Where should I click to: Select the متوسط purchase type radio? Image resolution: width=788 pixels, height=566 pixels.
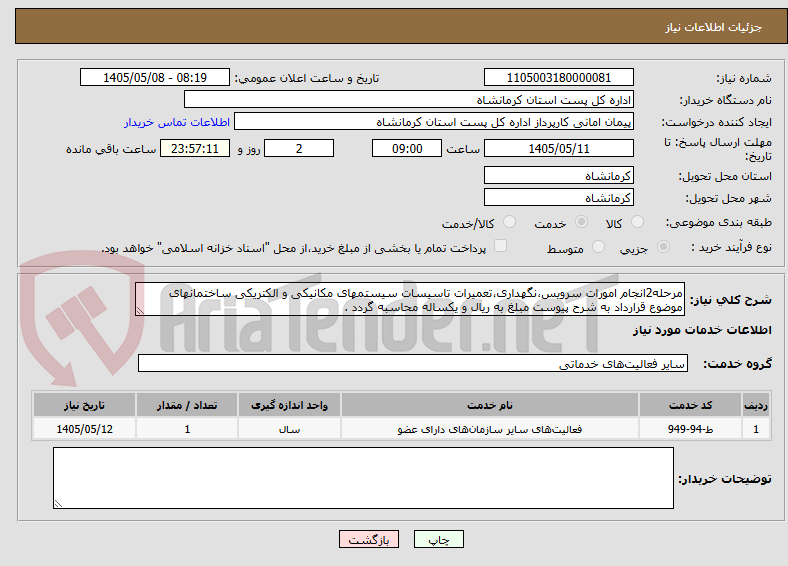click(x=598, y=246)
